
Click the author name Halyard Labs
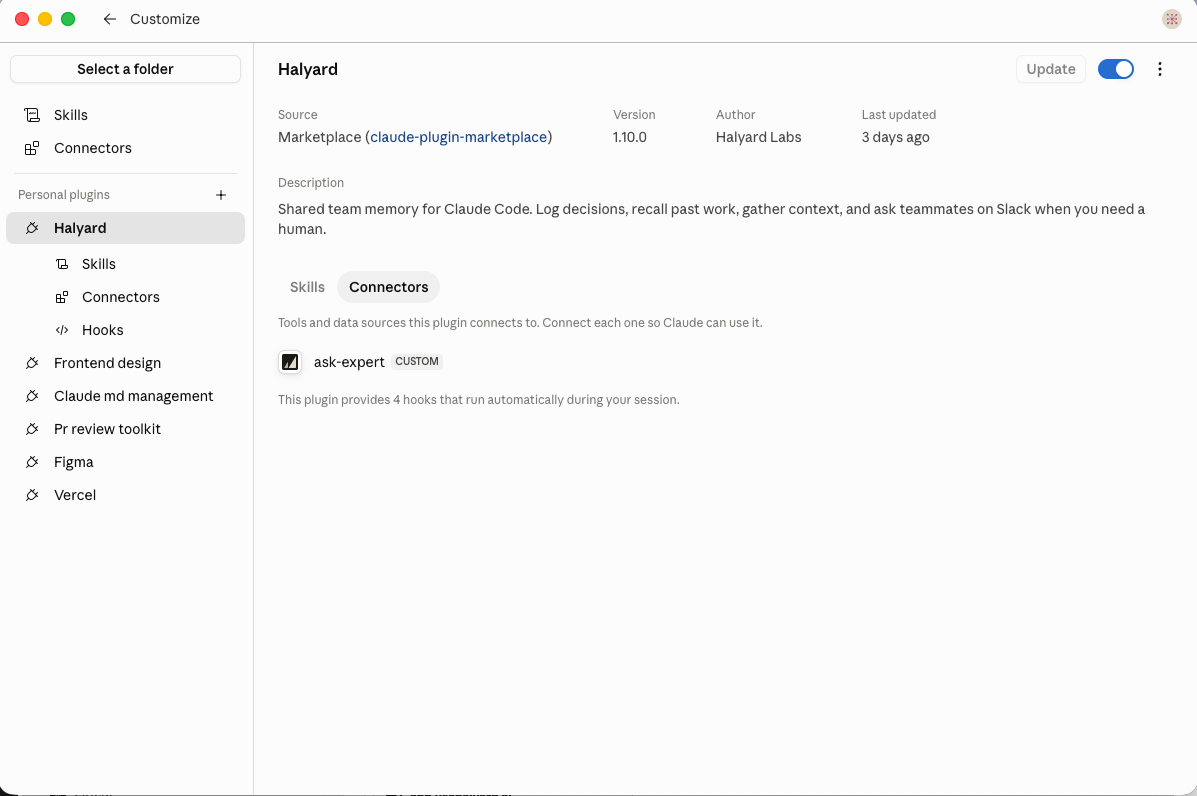758,137
